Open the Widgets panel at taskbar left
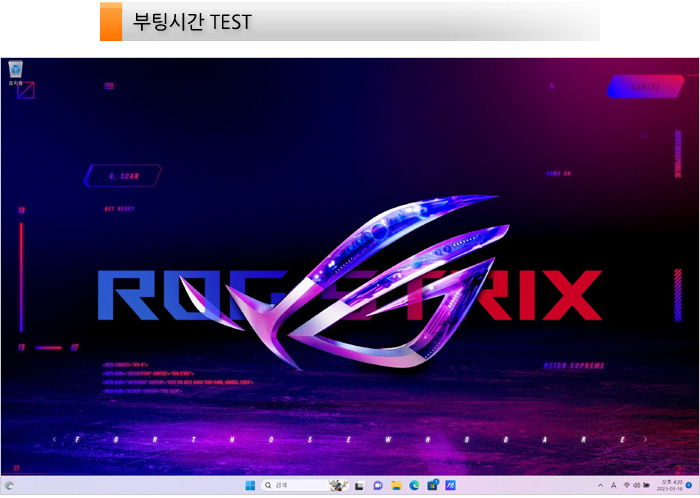The image size is (700, 498). pos(8,485)
